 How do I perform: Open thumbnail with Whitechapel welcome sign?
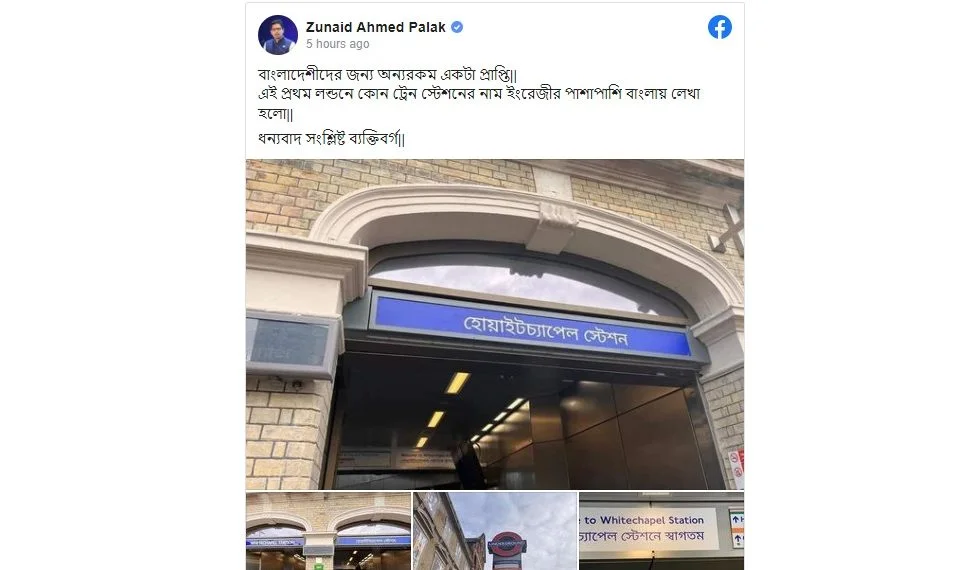[x=661, y=531]
